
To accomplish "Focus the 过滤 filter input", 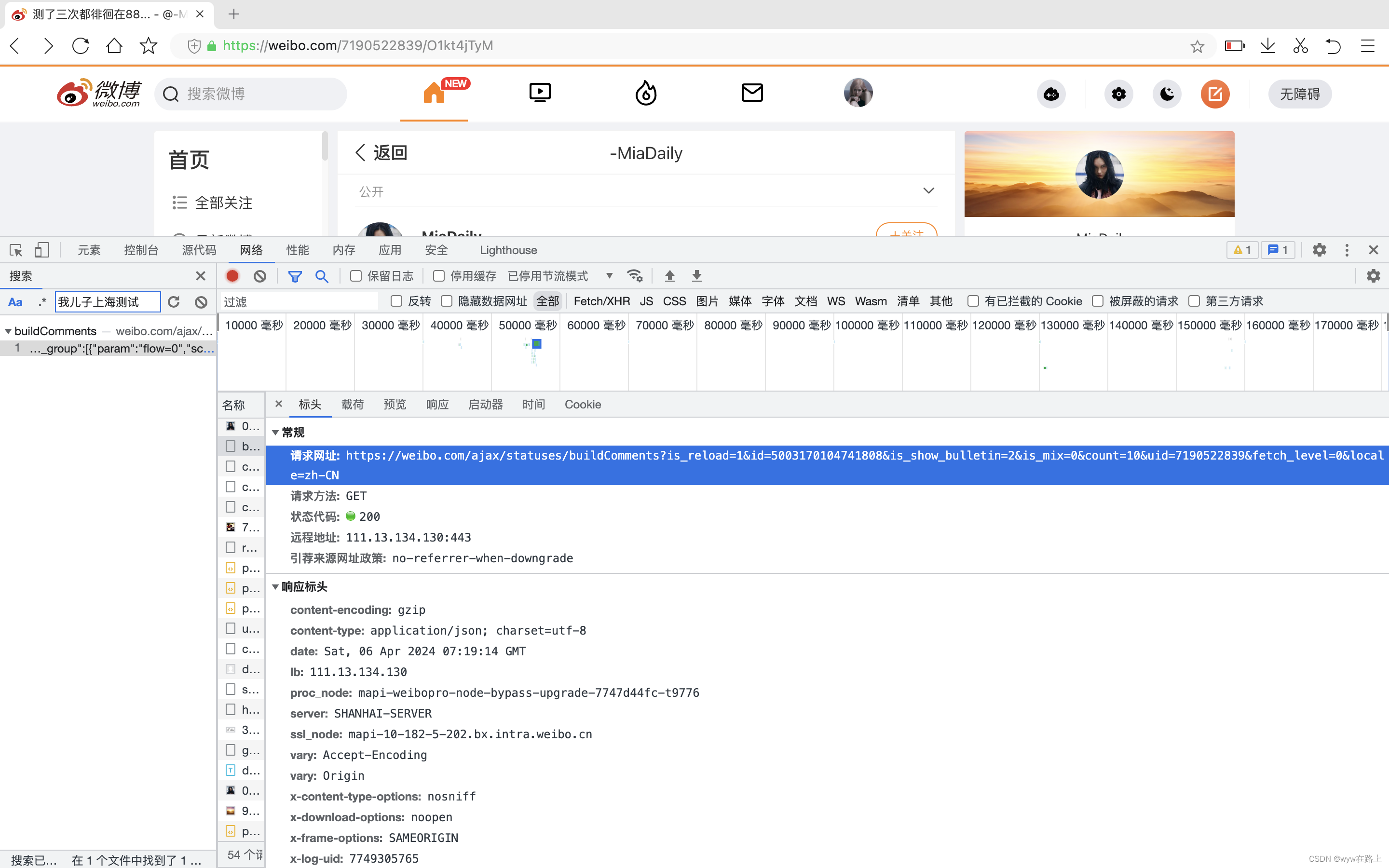I will click(299, 302).
